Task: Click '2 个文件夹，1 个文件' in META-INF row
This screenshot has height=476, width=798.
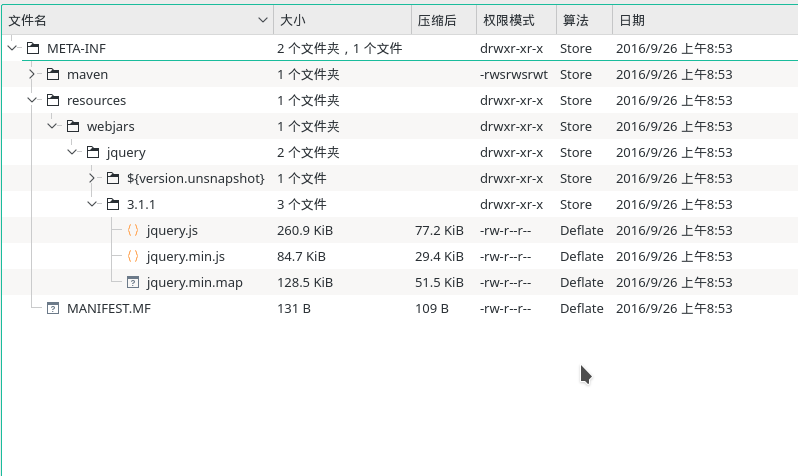Action: click(339, 48)
